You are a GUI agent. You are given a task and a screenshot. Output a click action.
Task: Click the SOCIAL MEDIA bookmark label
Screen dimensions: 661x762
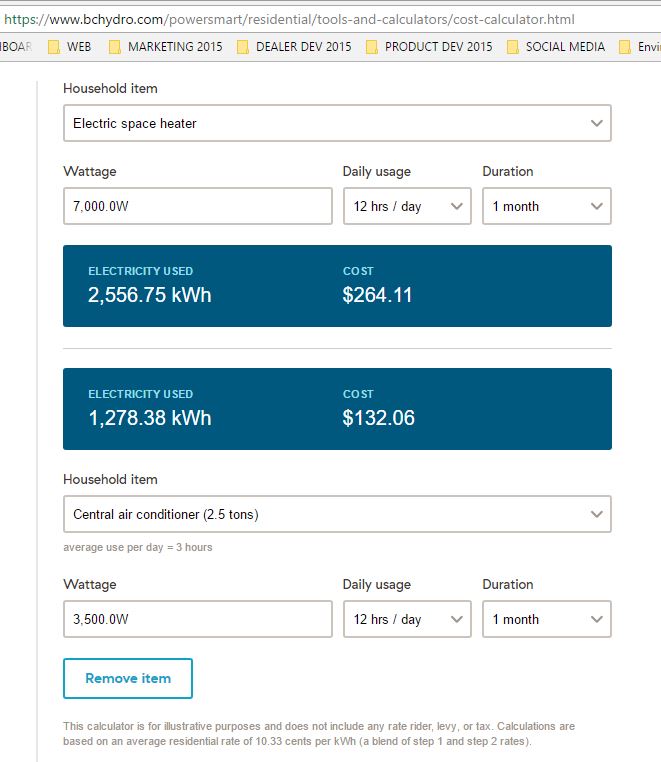(x=565, y=47)
